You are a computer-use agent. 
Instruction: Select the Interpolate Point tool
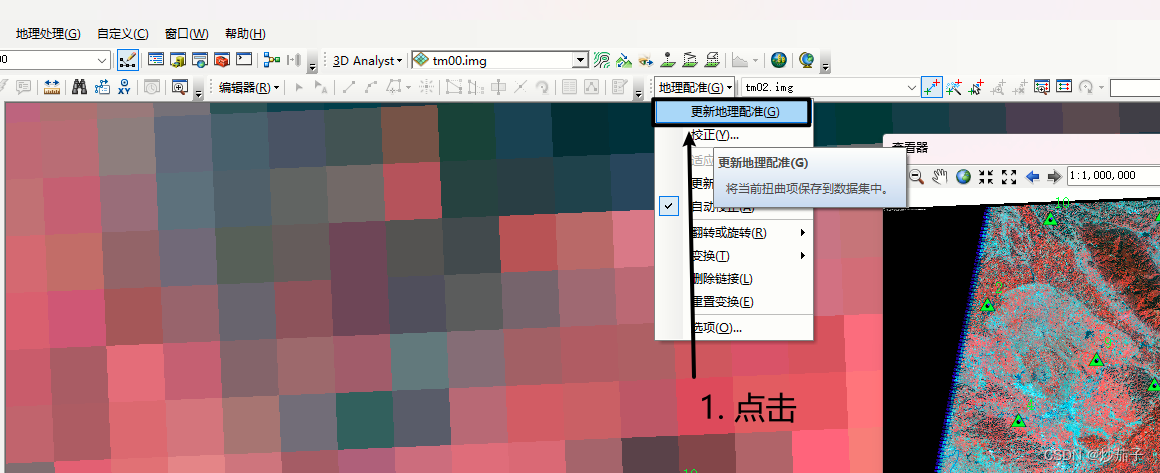[x=669, y=60]
